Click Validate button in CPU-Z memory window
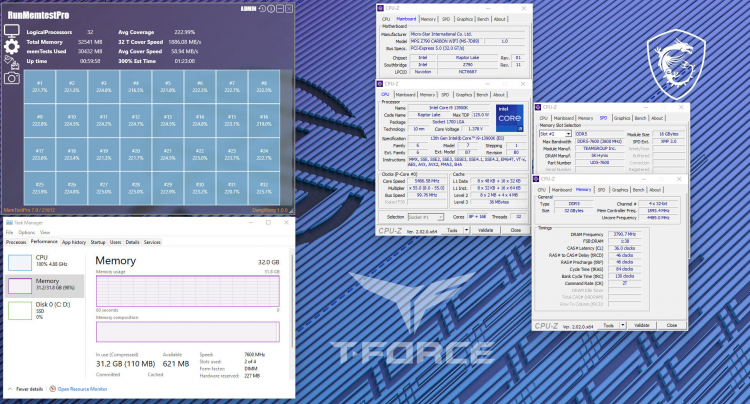This screenshot has height=404, width=750. click(641, 325)
